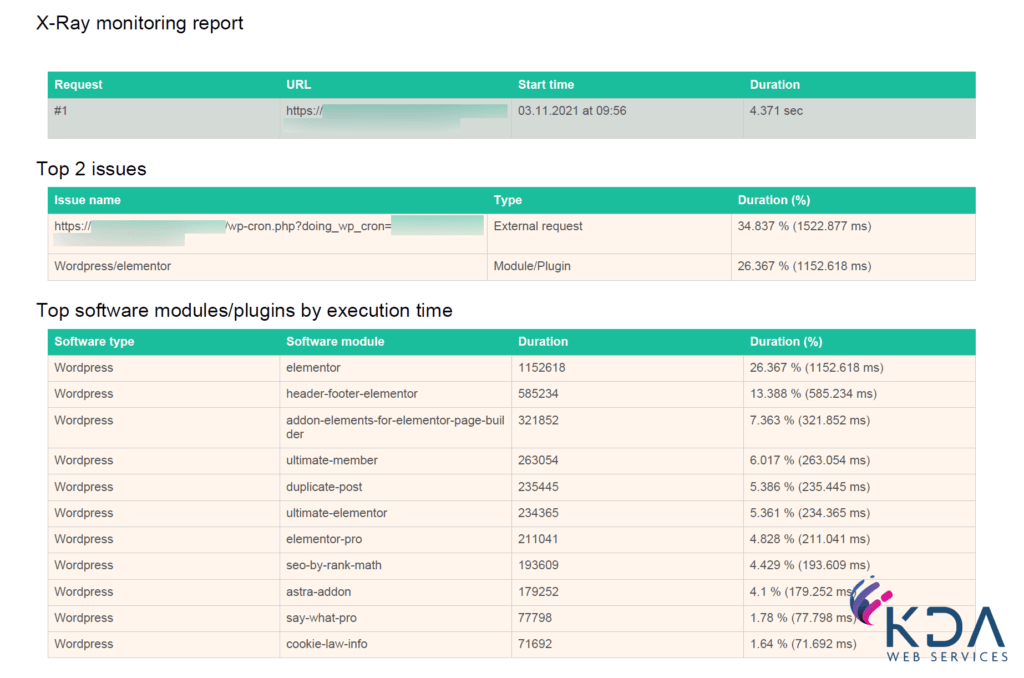Select the 'header-footer-elementor' module

tap(351, 394)
